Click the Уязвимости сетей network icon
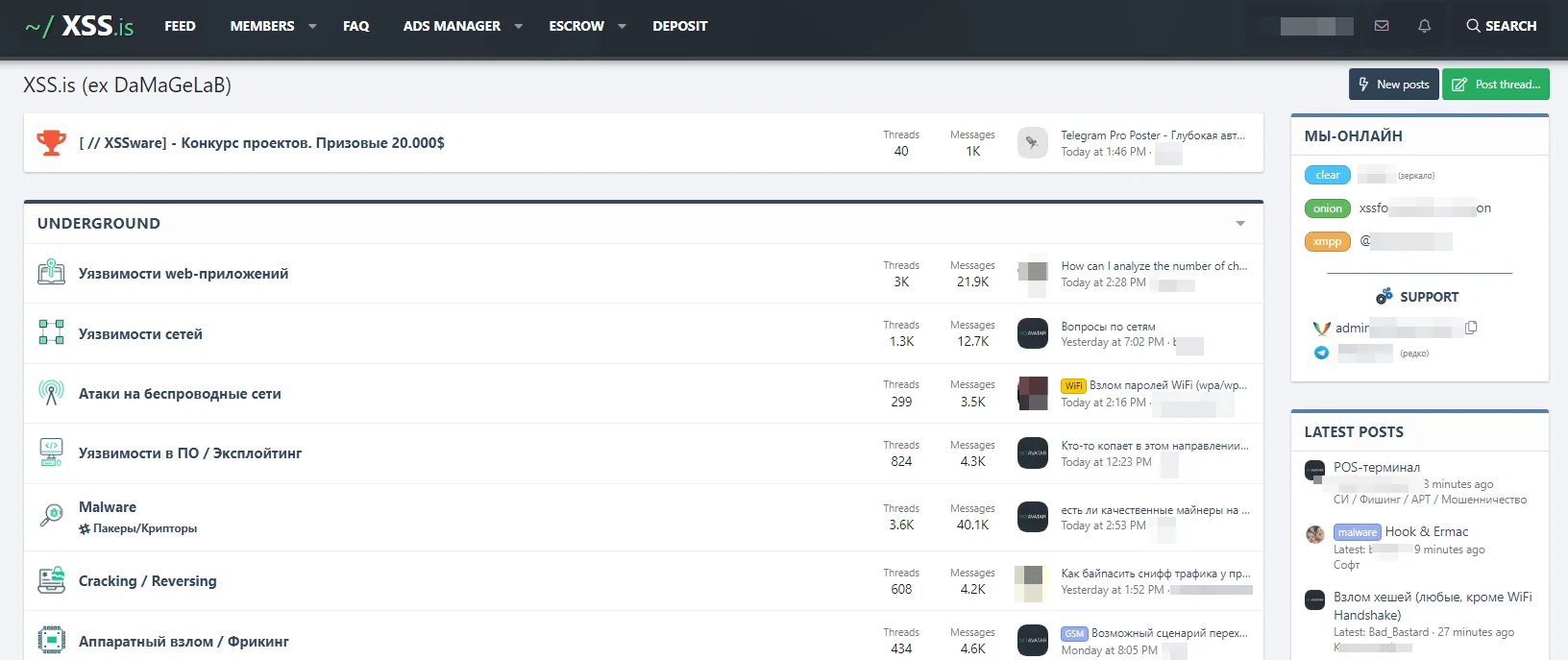The height and width of the screenshot is (660, 1568). pos(51,332)
